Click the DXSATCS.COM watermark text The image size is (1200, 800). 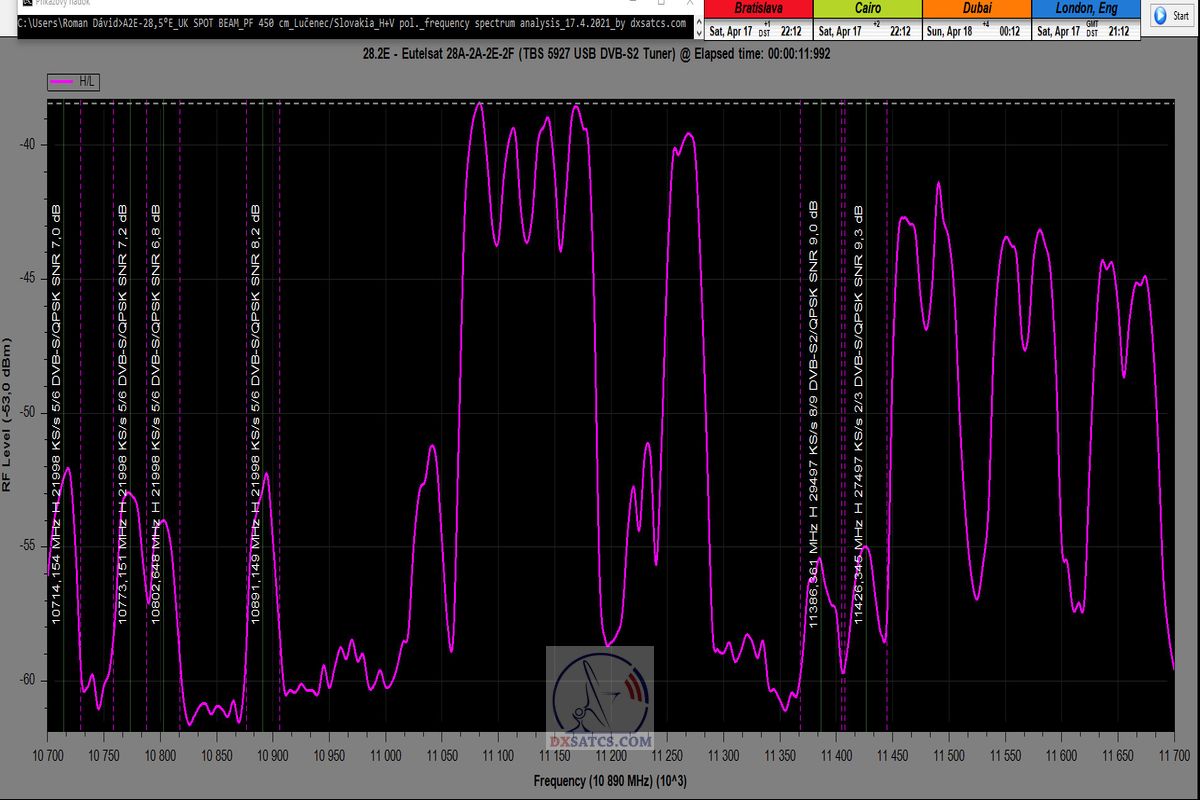601,742
